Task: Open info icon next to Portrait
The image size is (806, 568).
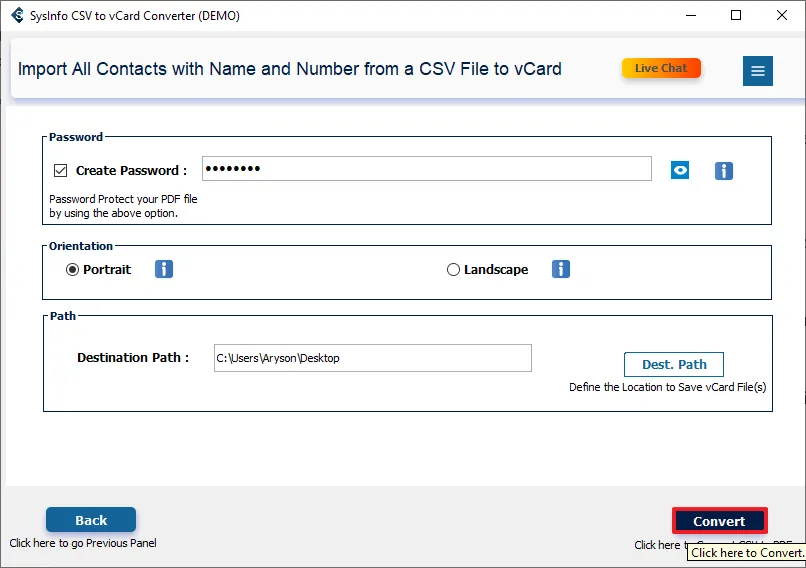Action: 164,269
